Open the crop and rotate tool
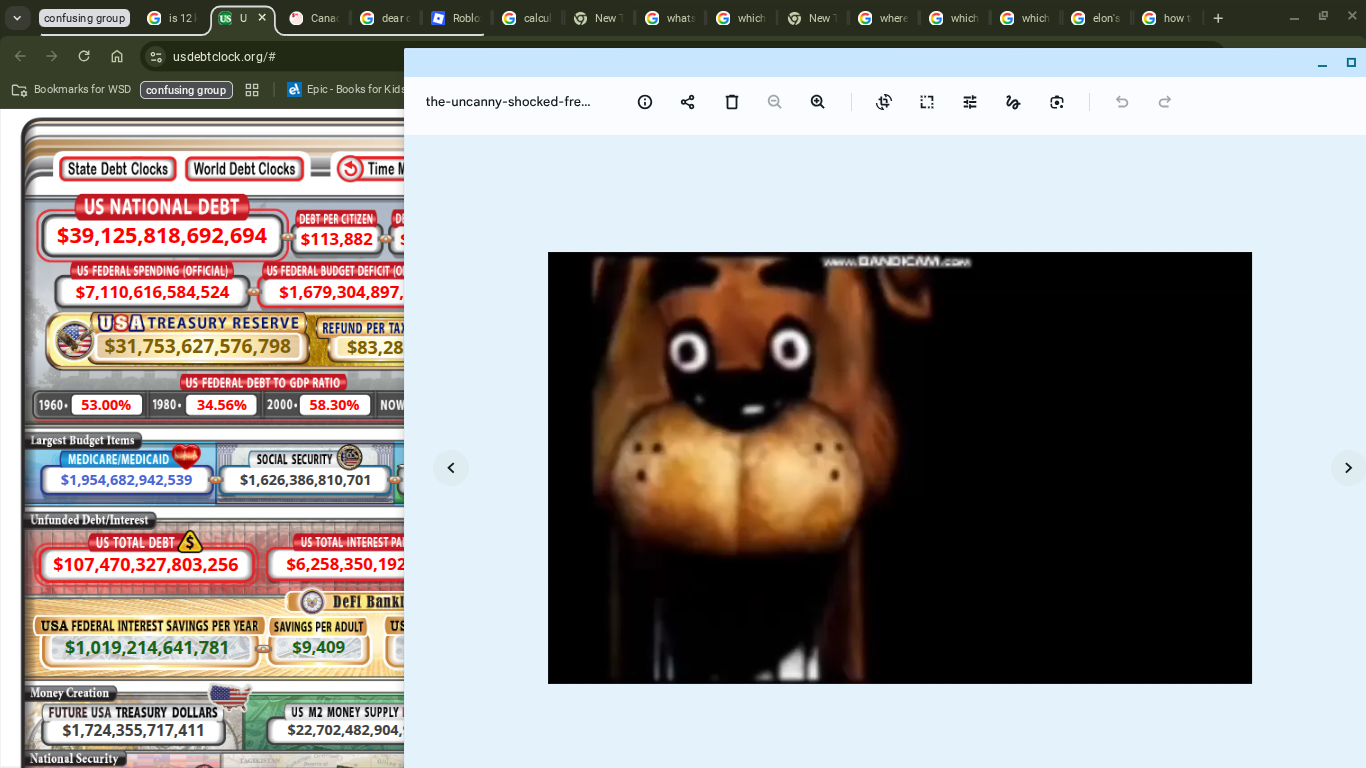Viewport: 1366px width, 768px height. pyautogui.click(x=884, y=102)
